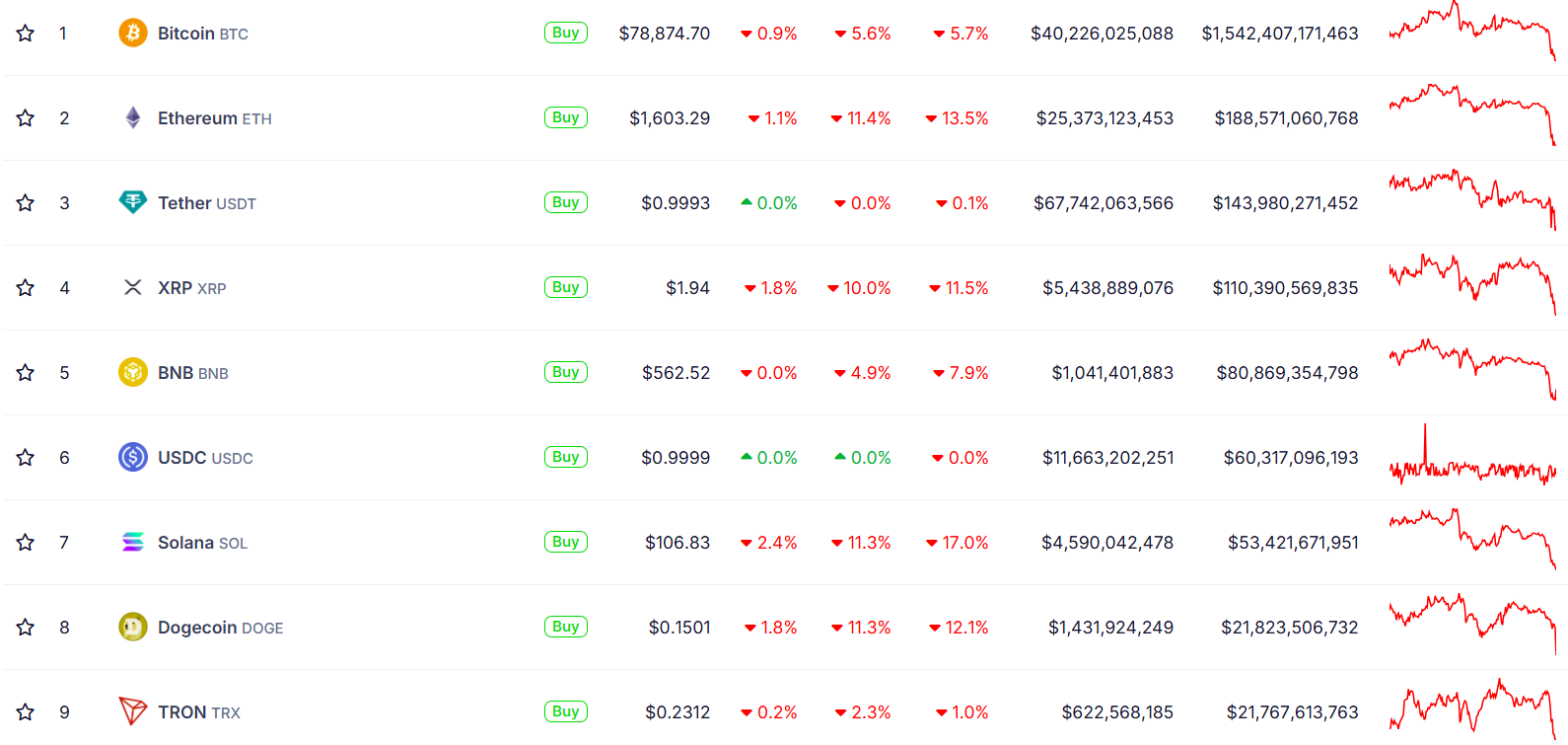Image resolution: width=1568 pixels, height=745 pixels.
Task: Click the Bitcoin coin logo icon
Action: click(x=133, y=33)
